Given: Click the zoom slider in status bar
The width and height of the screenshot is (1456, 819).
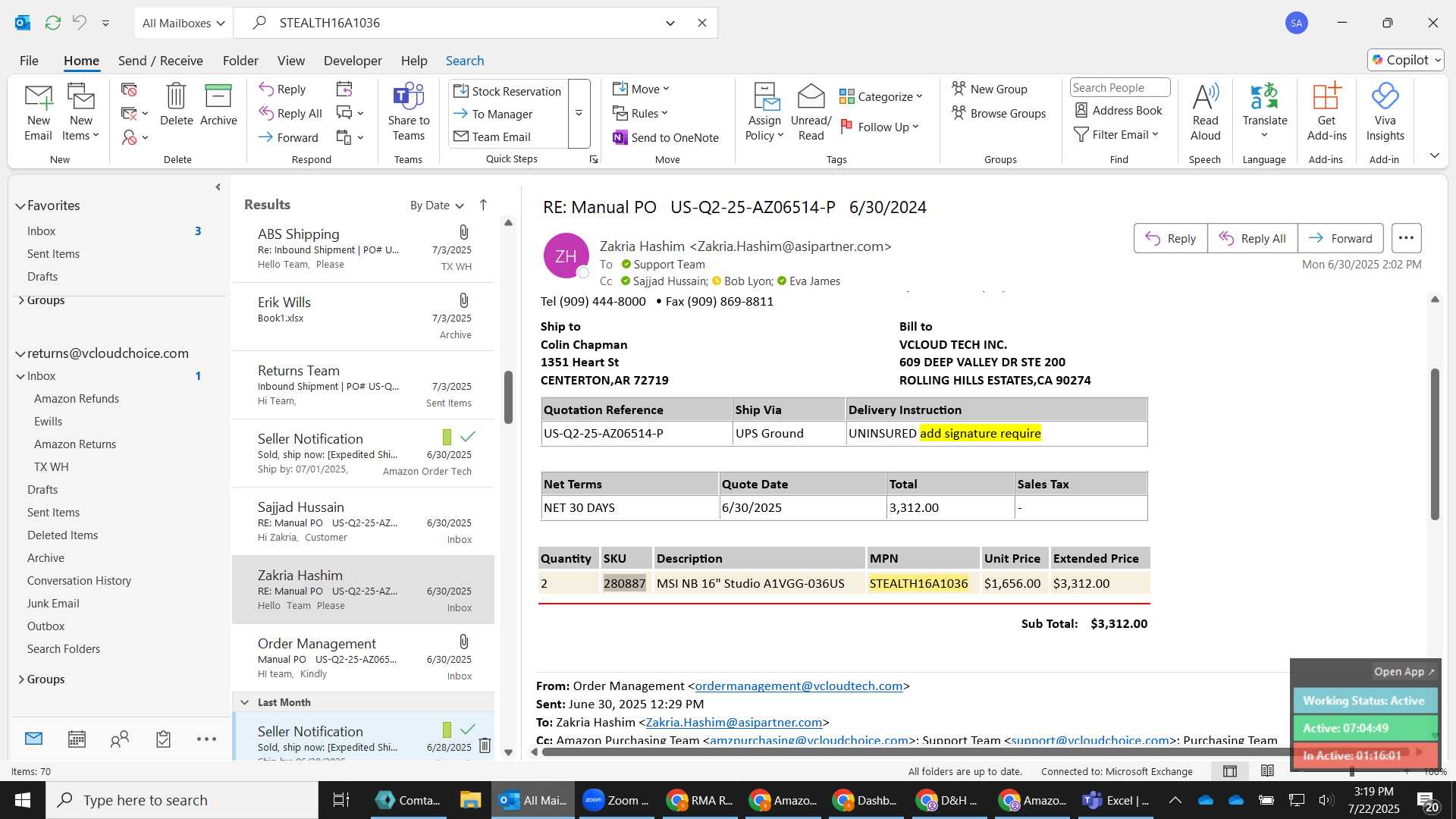Looking at the screenshot, I should pyautogui.click(x=1352, y=771).
